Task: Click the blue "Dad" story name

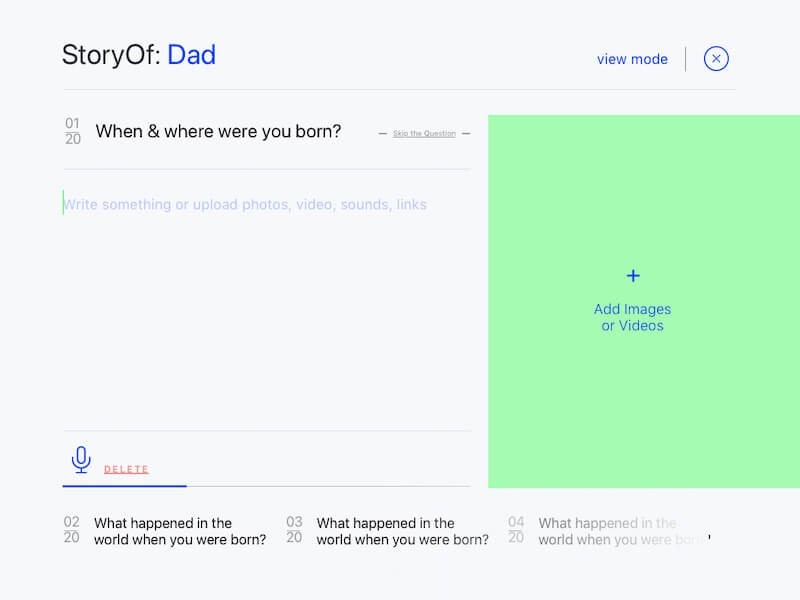Action: (x=191, y=54)
